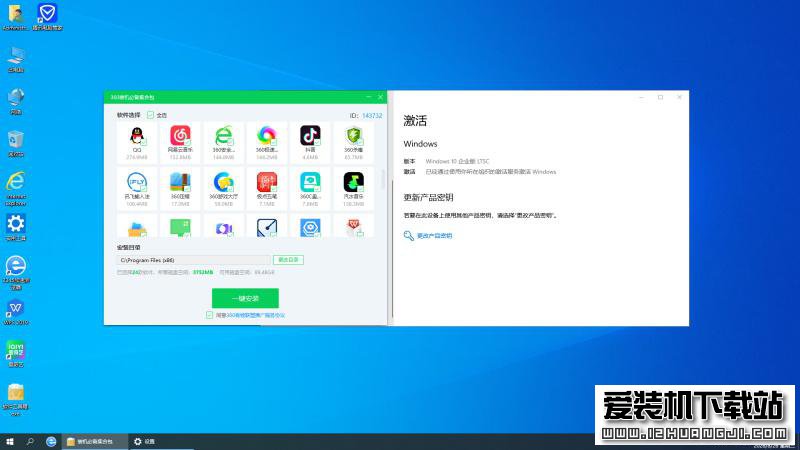Click the ID number 143732
The image size is (800, 450).
[x=372, y=116]
